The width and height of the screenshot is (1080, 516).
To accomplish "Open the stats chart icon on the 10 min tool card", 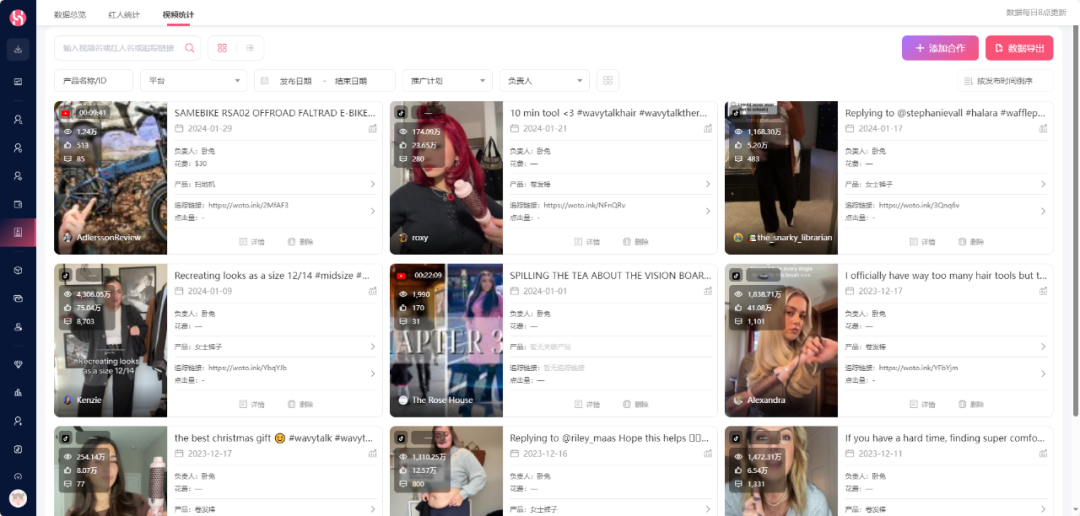I will tap(708, 129).
